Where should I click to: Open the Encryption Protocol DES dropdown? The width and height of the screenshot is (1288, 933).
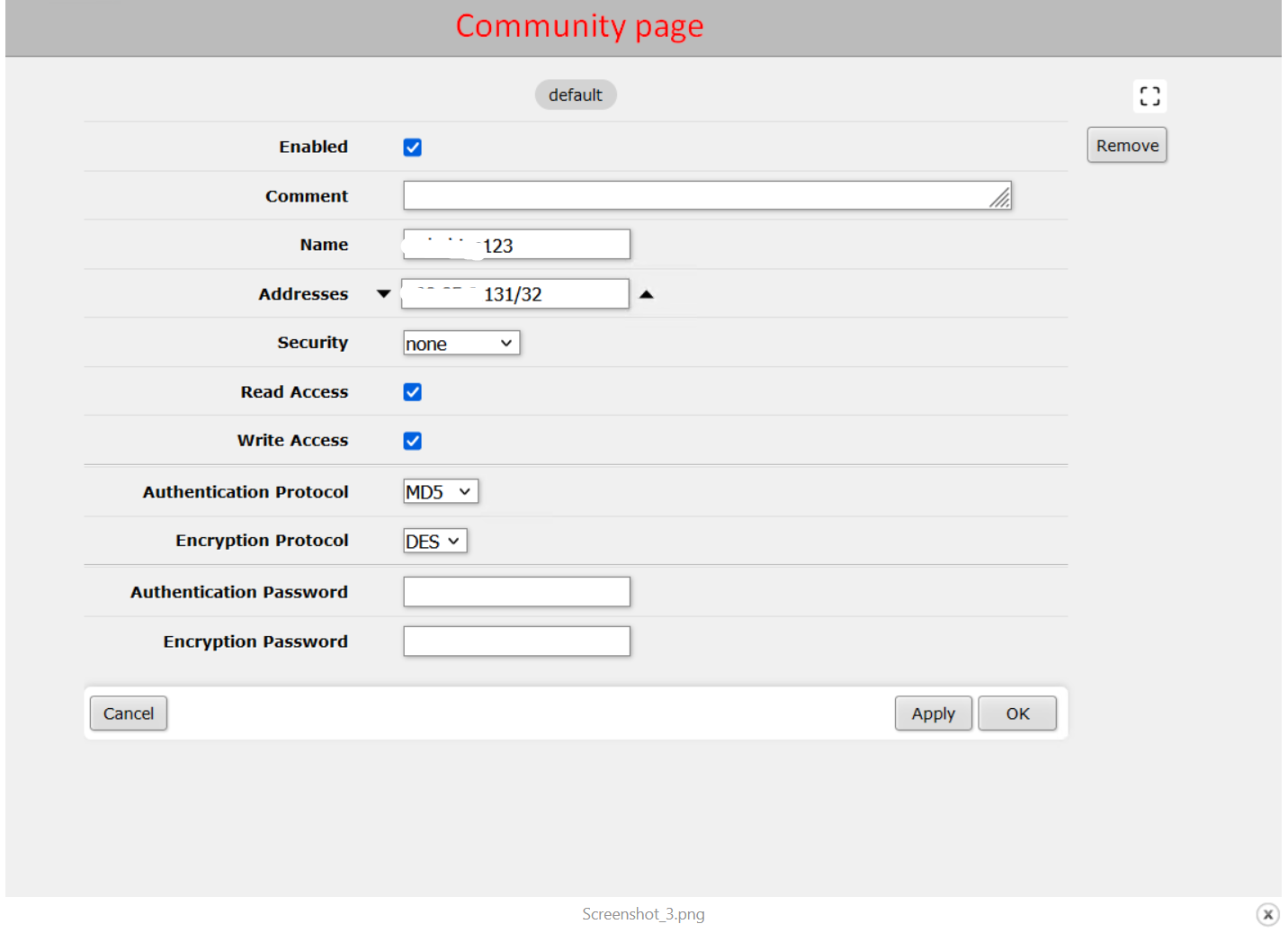click(435, 541)
